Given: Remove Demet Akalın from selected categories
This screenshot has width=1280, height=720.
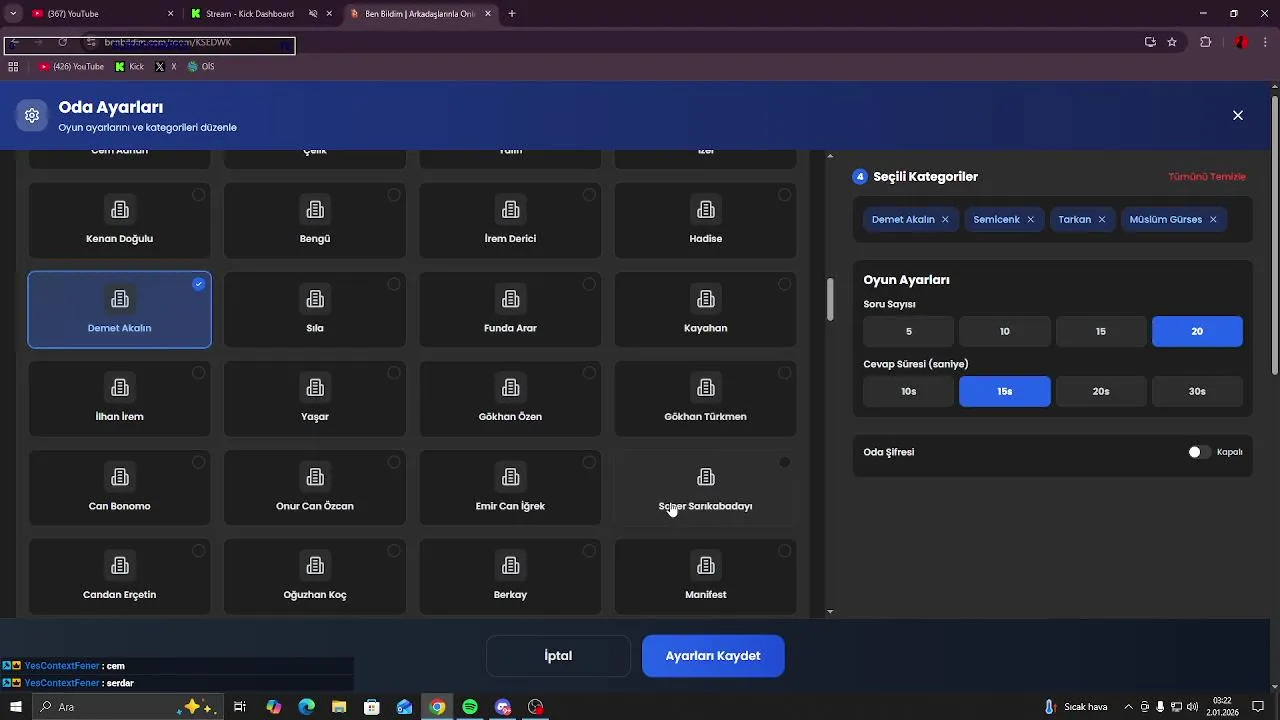Looking at the screenshot, I should coord(945,219).
